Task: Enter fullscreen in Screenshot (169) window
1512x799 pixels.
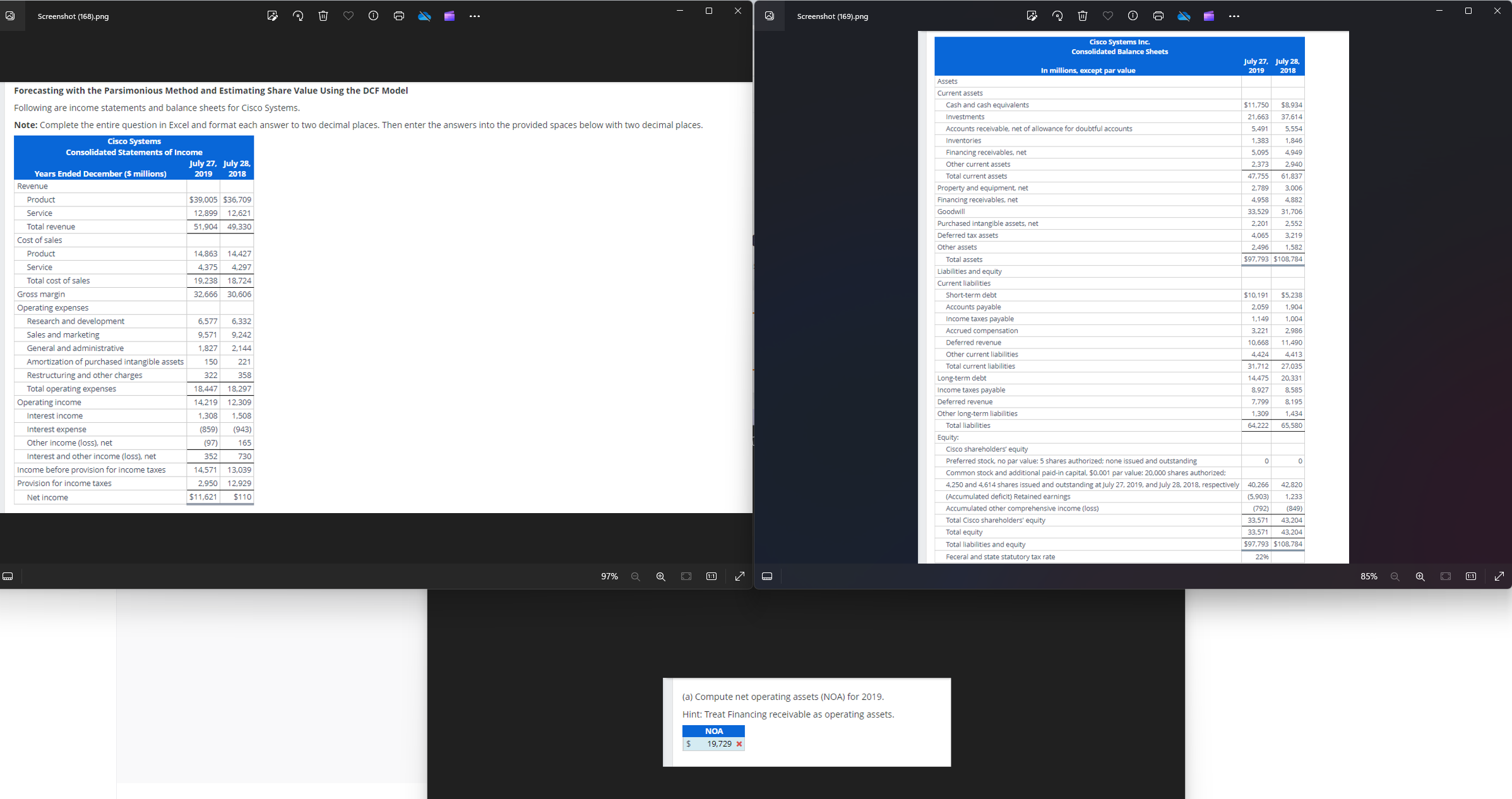Action: click(x=1499, y=576)
